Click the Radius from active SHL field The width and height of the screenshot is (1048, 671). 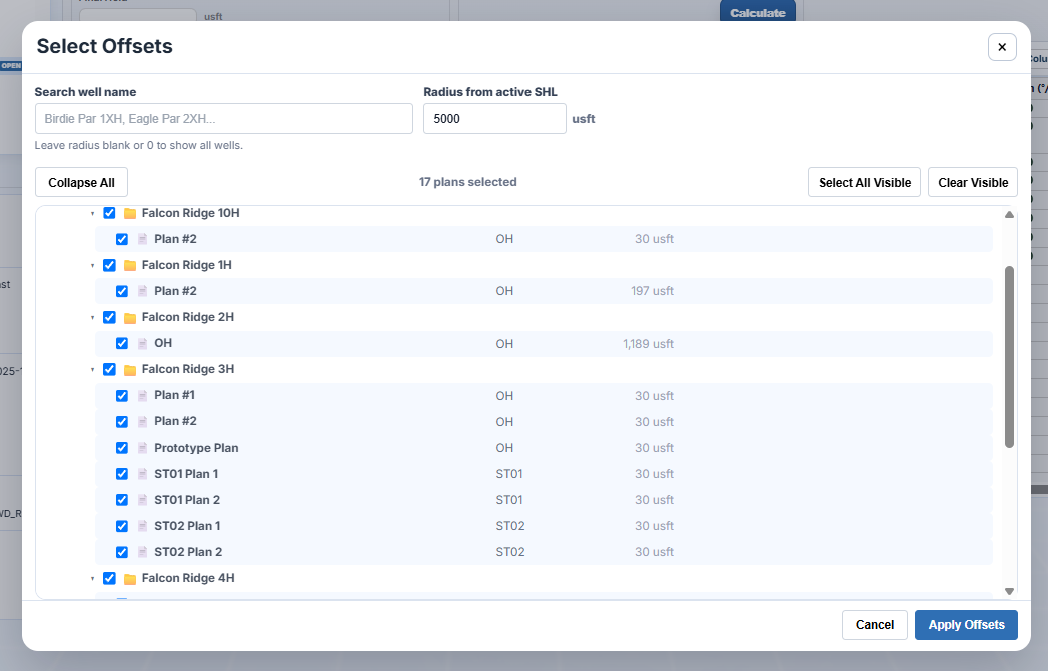[x=495, y=118]
